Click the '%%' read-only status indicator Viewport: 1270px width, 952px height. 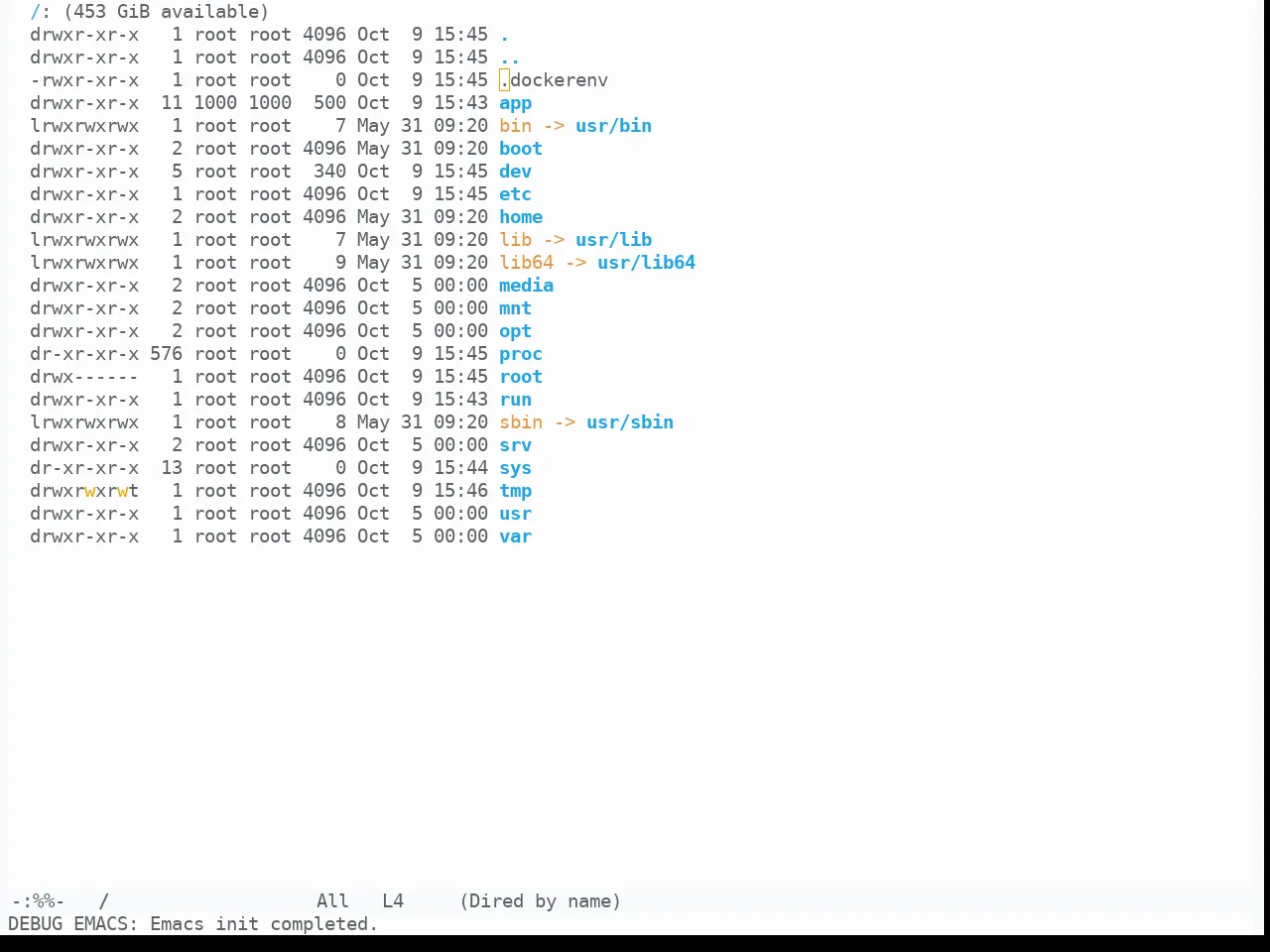(44, 901)
